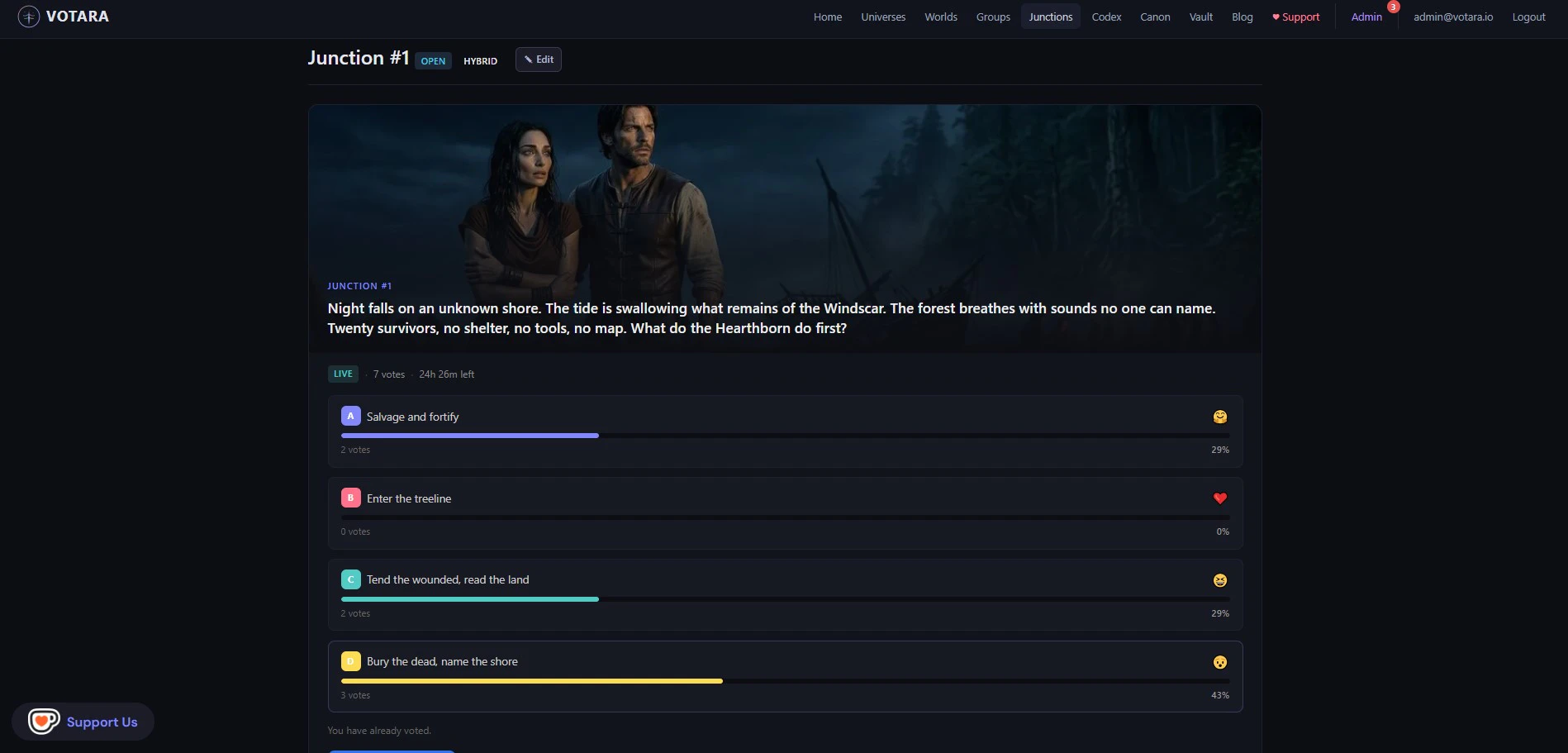Open the admin@votara.io account link

click(1453, 17)
